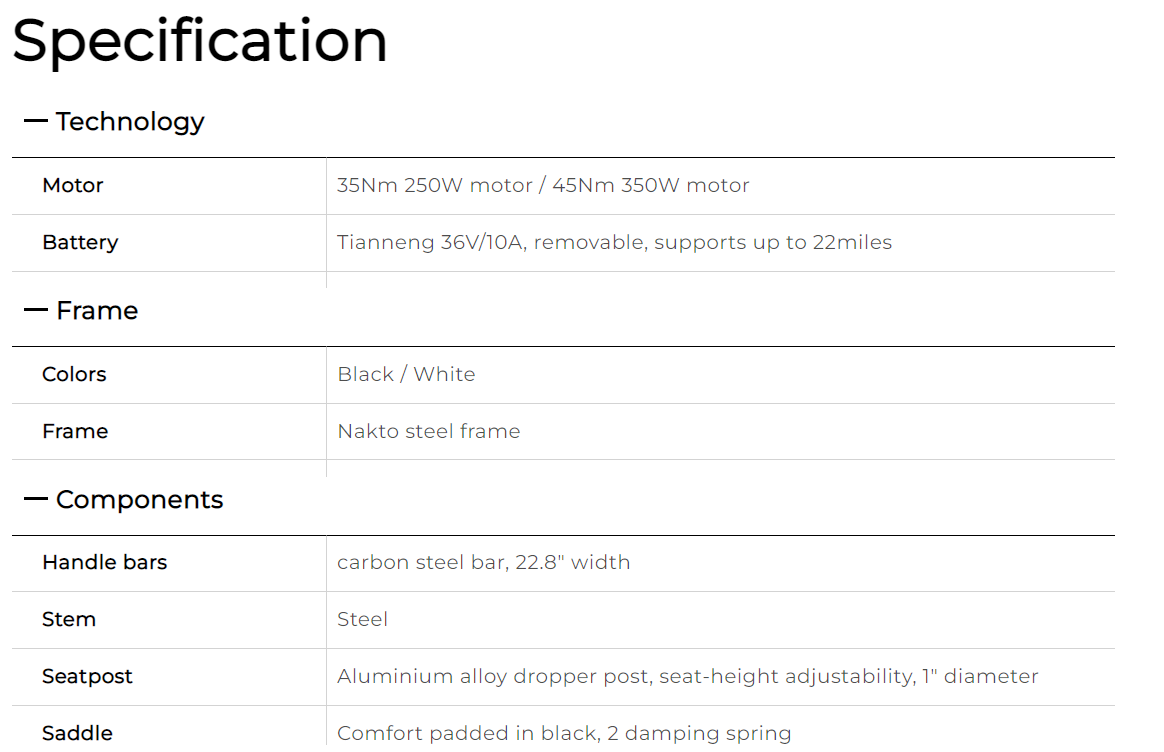Click the Black / White colors value

click(x=406, y=374)
